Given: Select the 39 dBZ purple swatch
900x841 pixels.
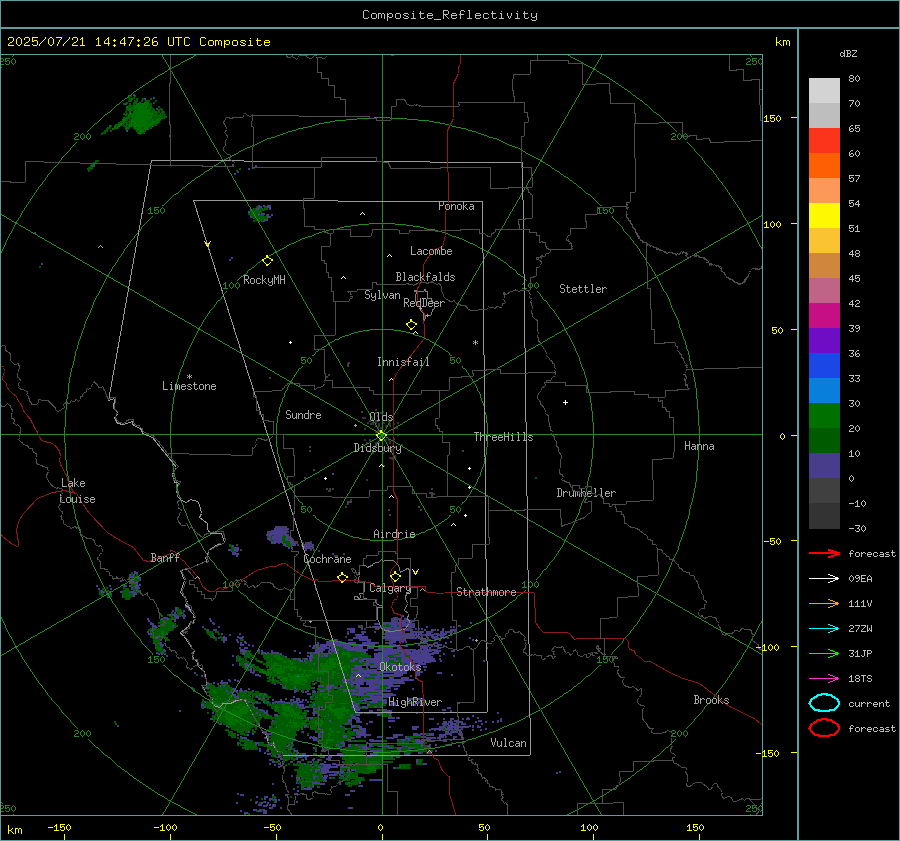Looking at the screenshot, I should coord(824,340).
